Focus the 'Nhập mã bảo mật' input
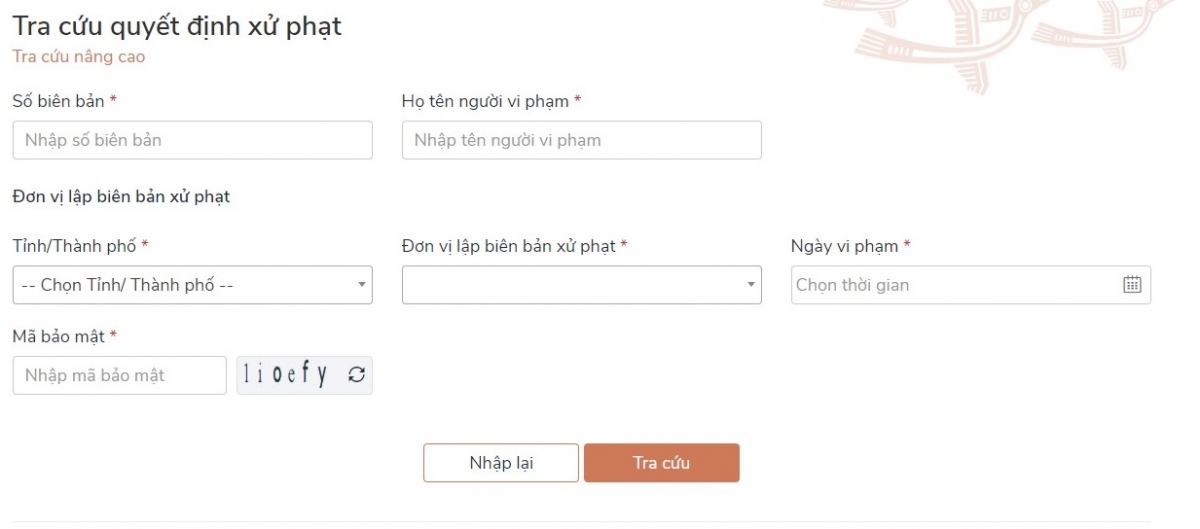Viewport: 1200px width, 529px height. 119,376
